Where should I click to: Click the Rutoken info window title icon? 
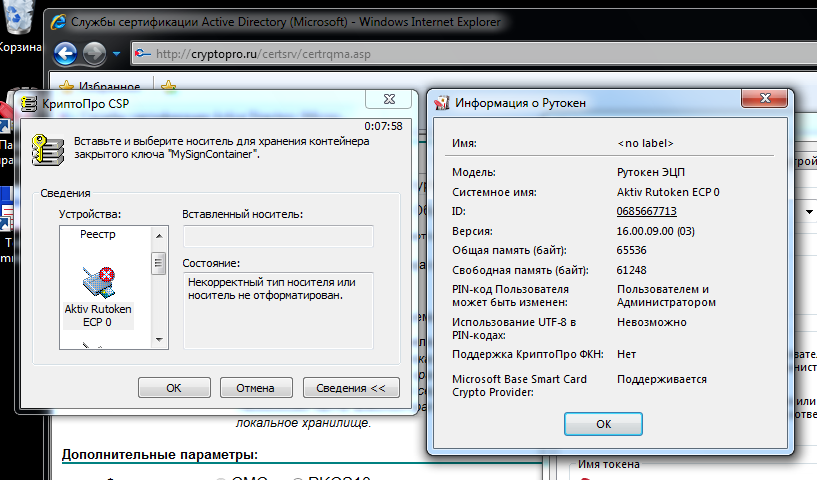point(443,102)
